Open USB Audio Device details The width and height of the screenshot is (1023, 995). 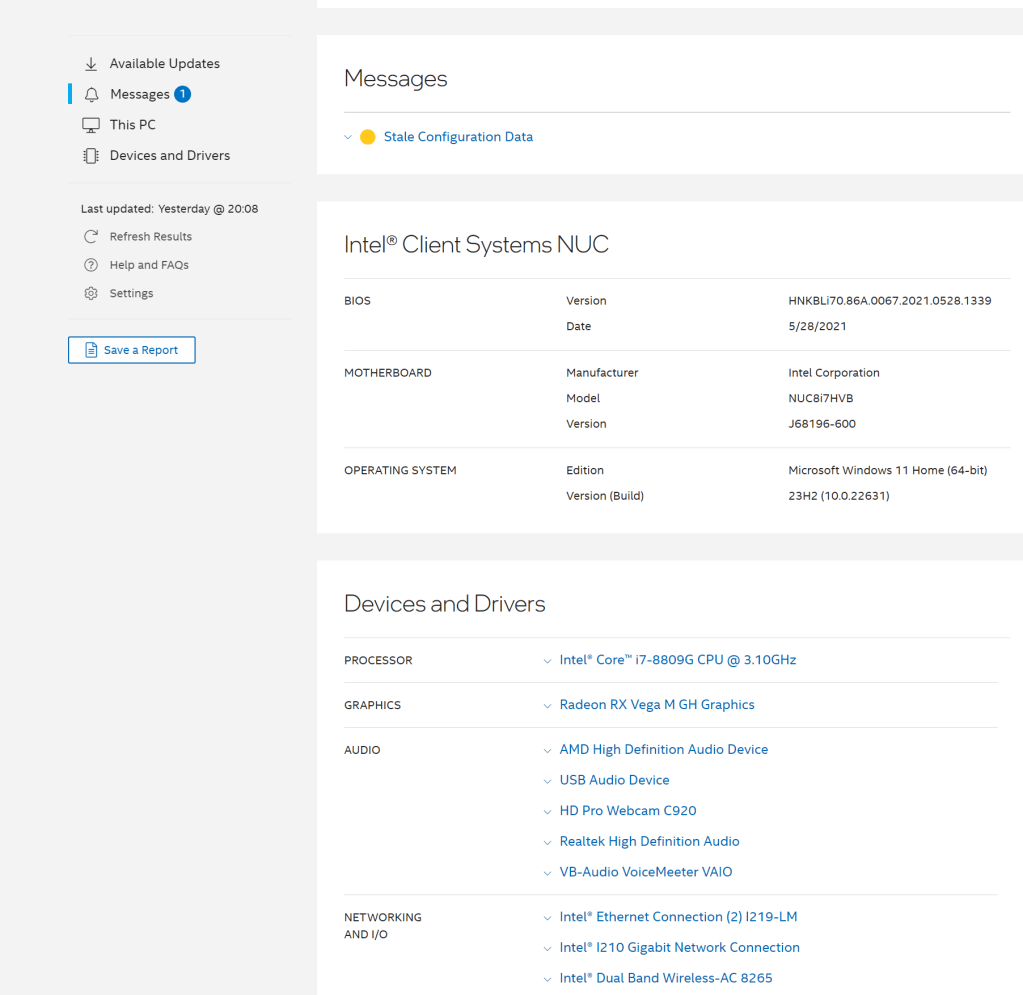(x=615, y=780)
